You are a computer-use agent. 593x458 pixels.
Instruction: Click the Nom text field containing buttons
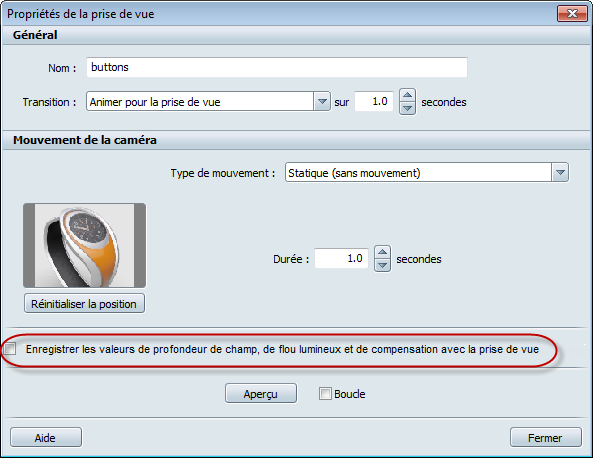click(x=277, y=67)
